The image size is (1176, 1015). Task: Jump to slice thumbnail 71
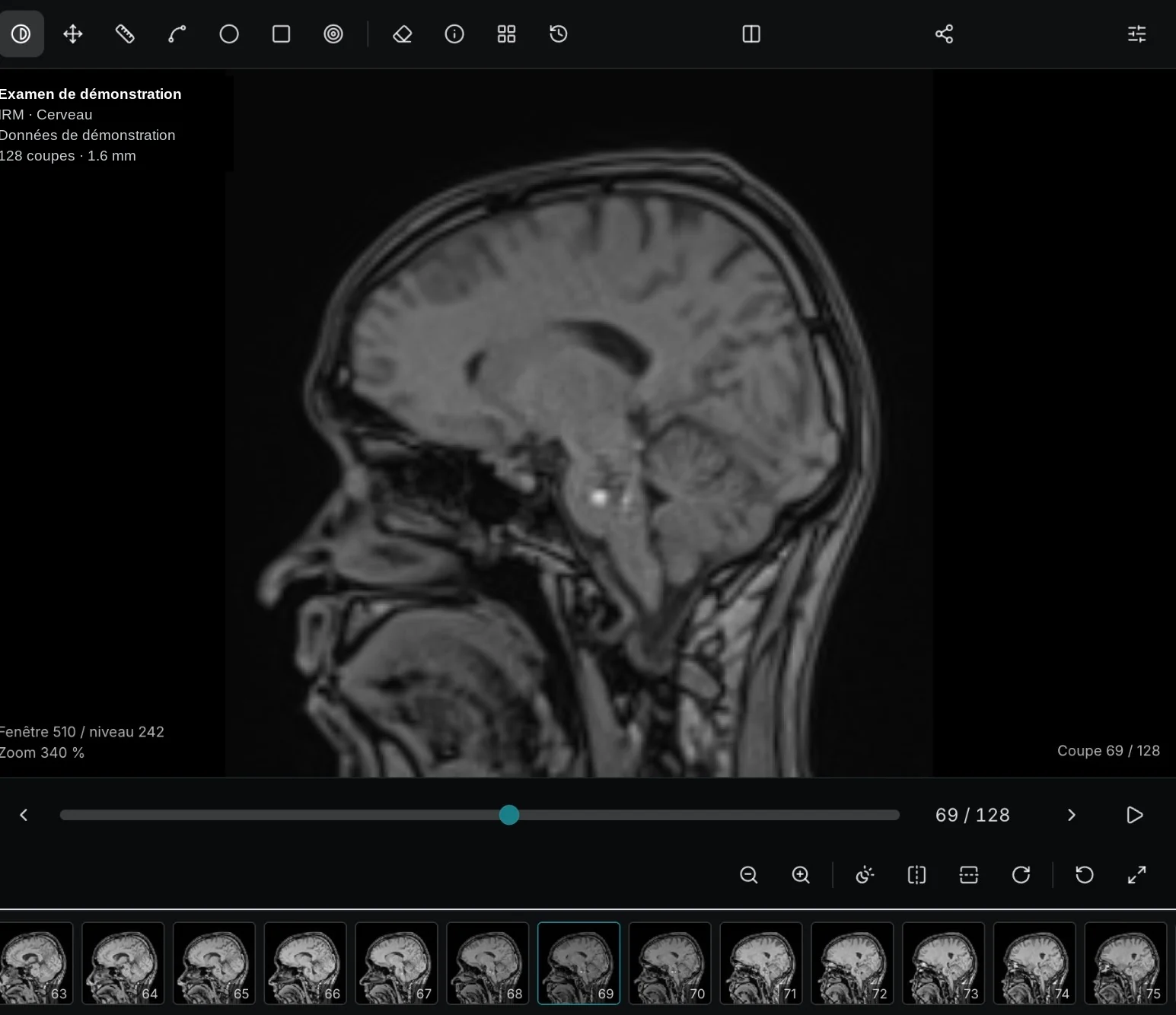coord(762,963)
